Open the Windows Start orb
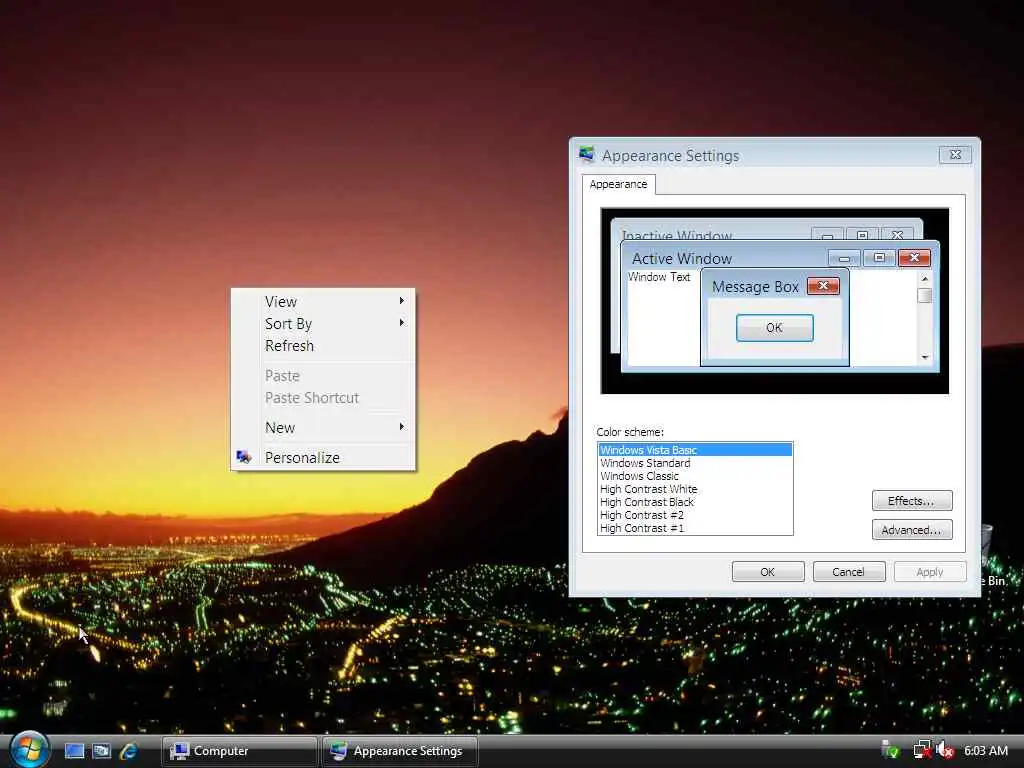The width and height of the screenshot is (1024, 768). [x=29, y=749]
